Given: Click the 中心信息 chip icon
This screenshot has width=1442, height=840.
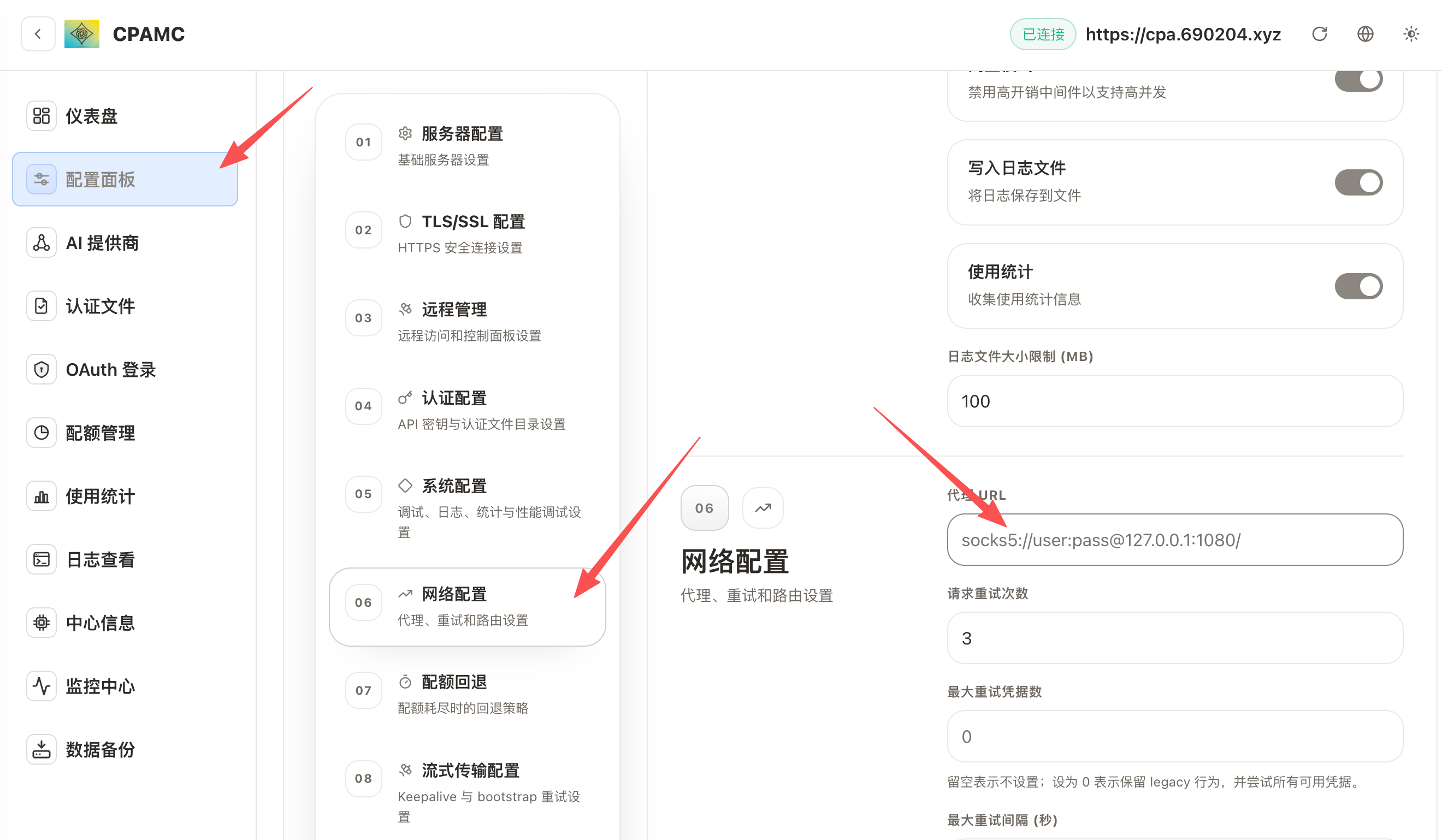Looking at the screenshot, I should (41, 623).
